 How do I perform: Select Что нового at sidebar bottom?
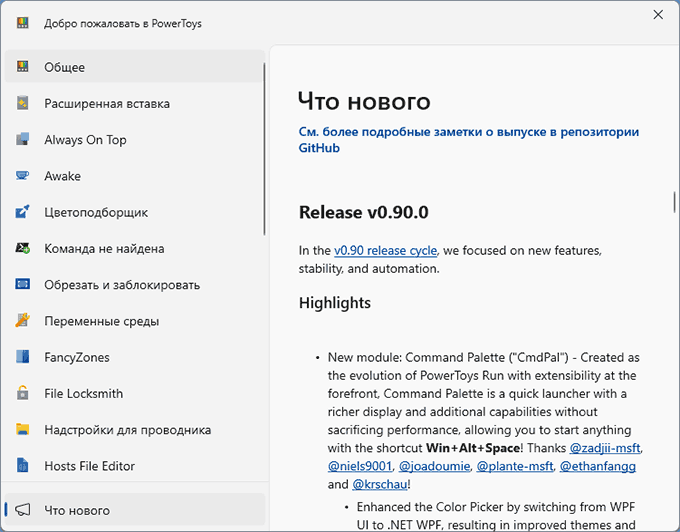point(134,510)
